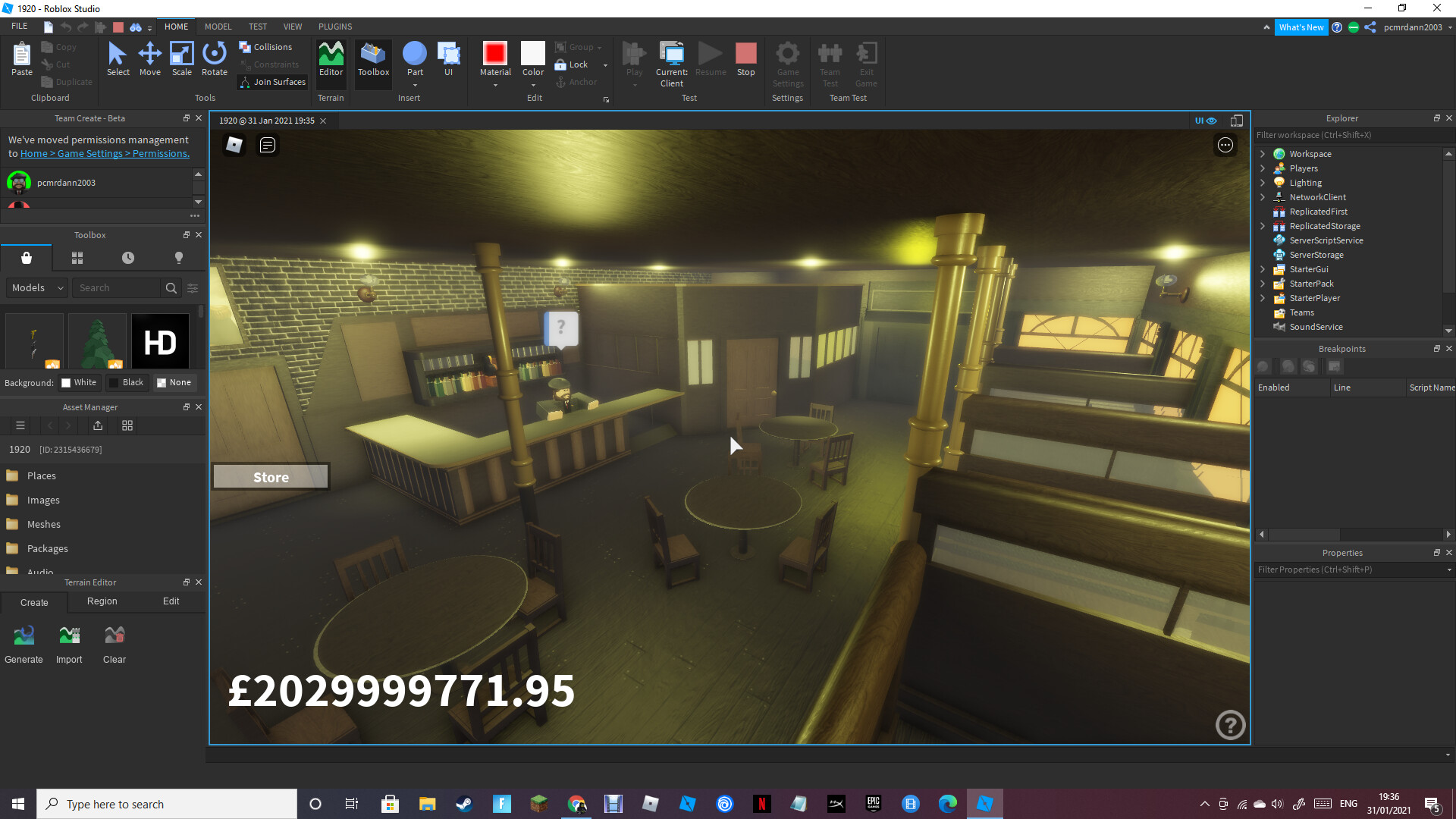
Task: Open the Steam taskbar icon
Action: [x=464, y=804]
